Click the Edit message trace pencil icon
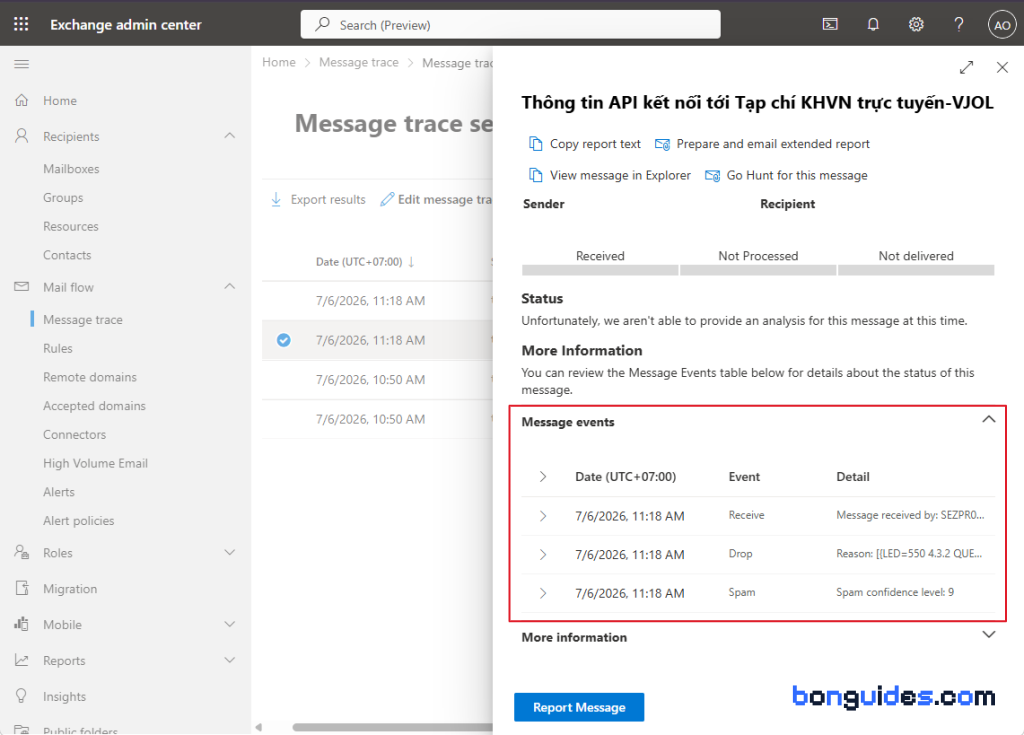 point(387,199)
